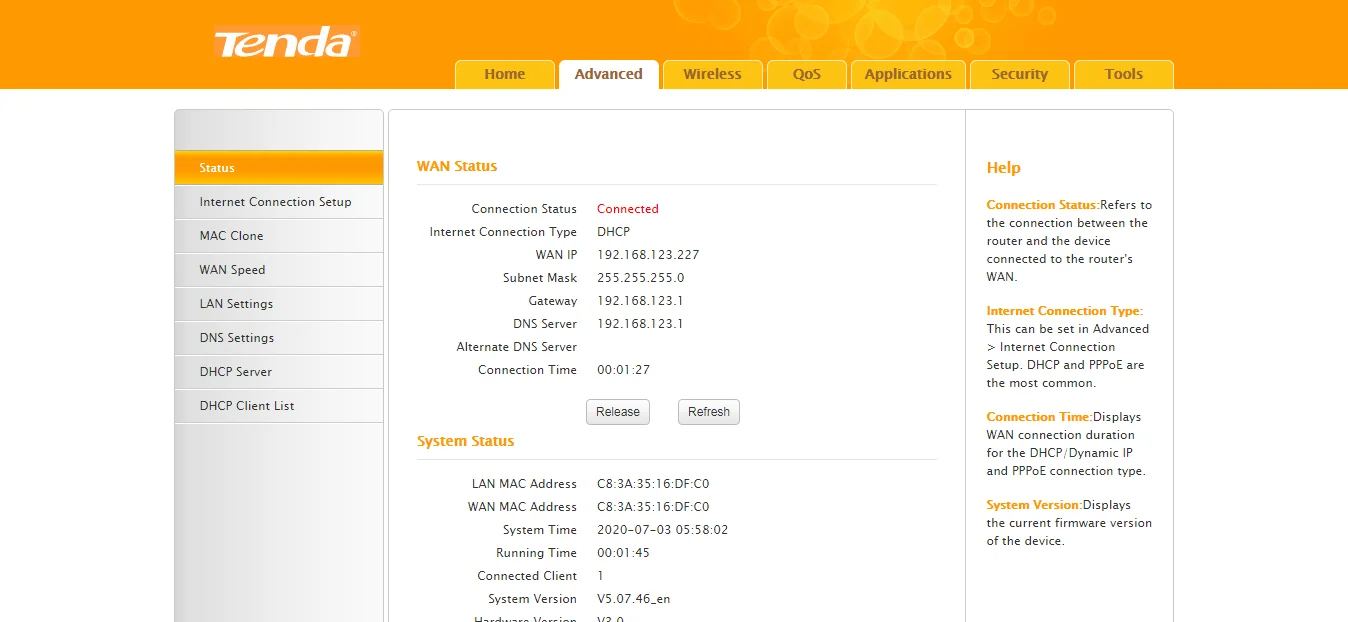This screenshot has height=622, width=1348.
Task: View the DHCP Client List
Action: click(x=247, y=406)
